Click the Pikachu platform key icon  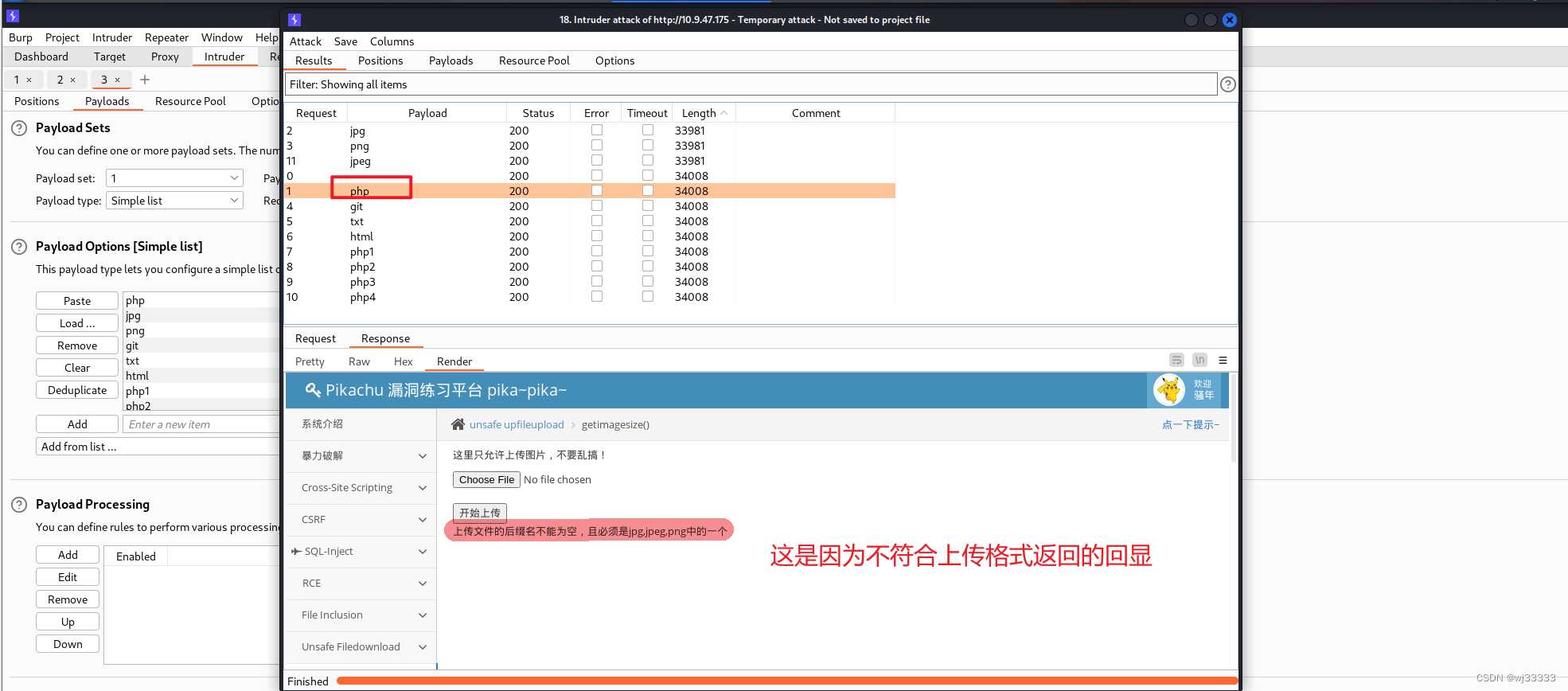313,390
